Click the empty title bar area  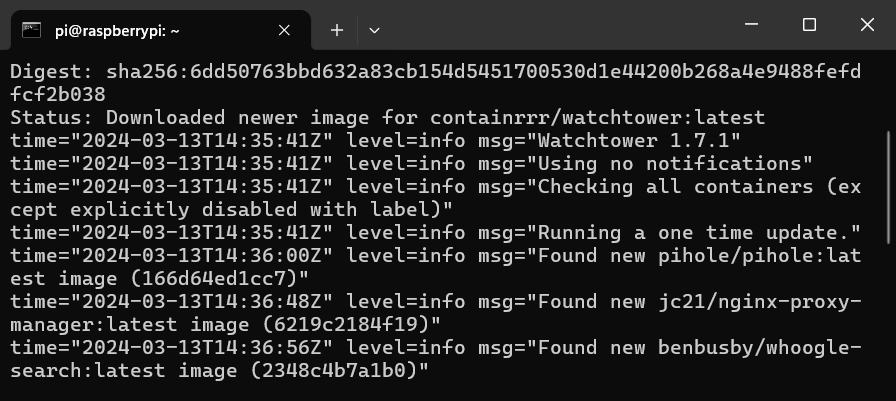[560, 24]
